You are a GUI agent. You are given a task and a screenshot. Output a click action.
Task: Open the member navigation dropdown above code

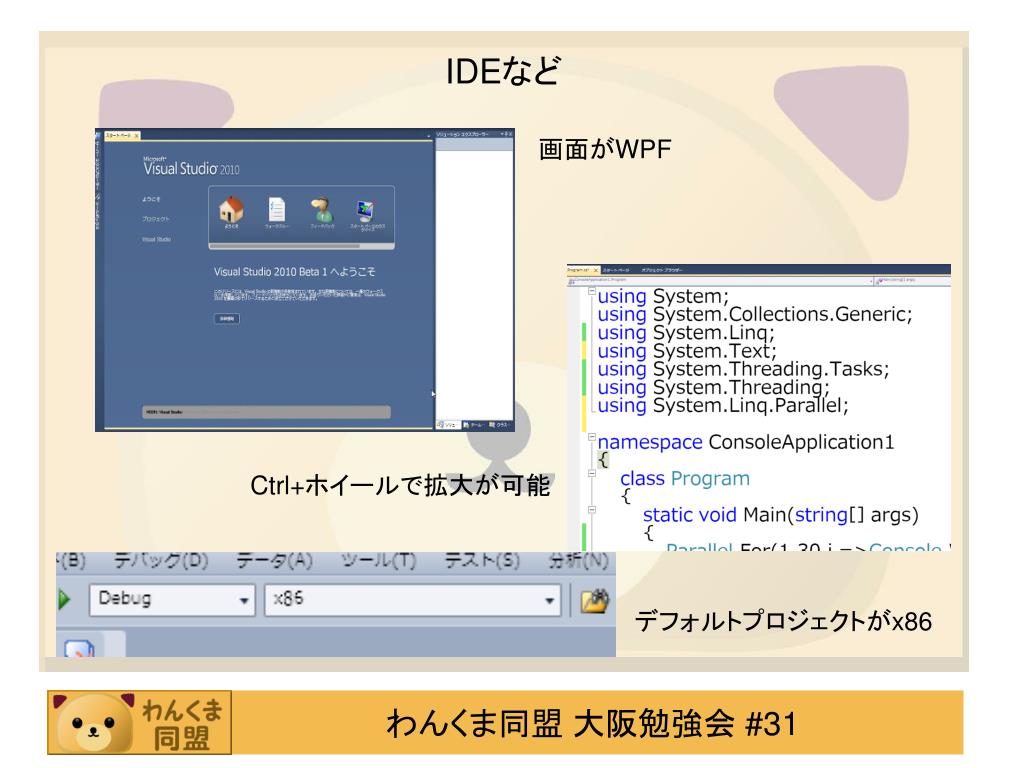click(913, 280)
